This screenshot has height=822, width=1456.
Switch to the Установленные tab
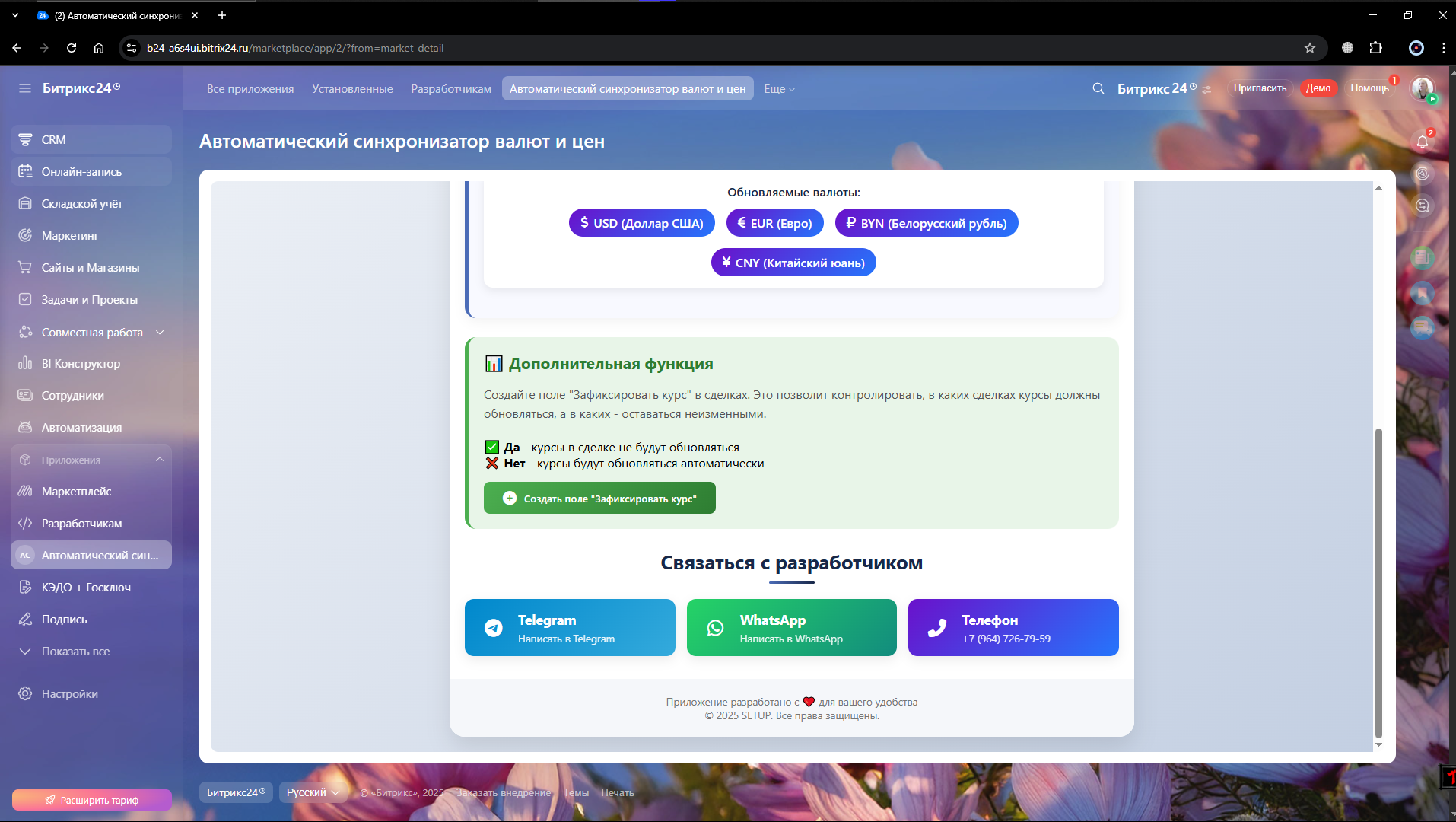tap(352, 89)
